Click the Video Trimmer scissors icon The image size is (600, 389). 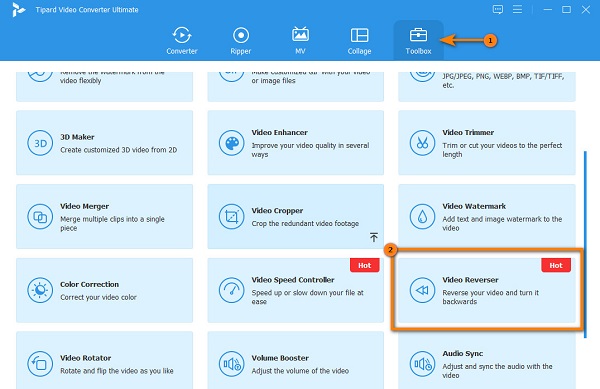click(422, 143)
